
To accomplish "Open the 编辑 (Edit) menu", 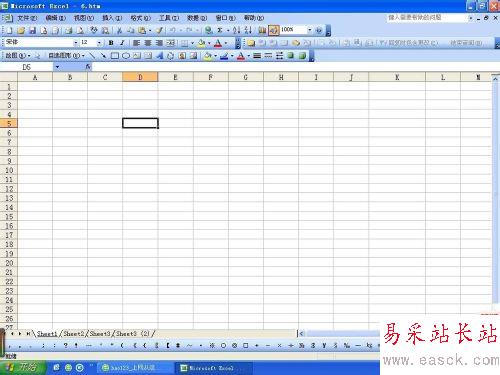I will [x=55, y=18].
